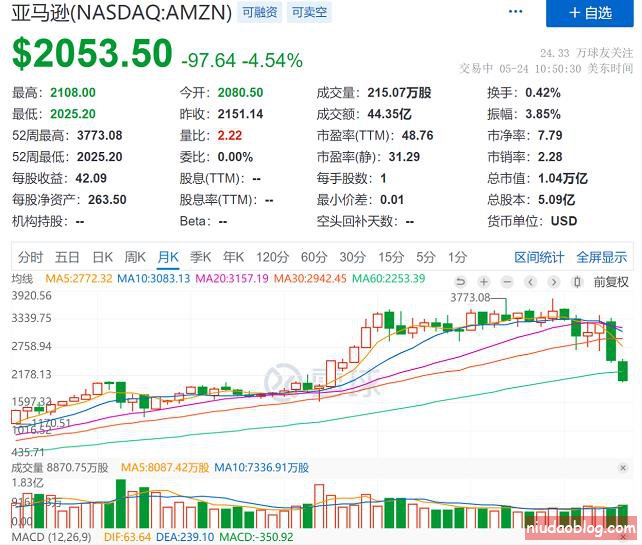Zoom out chart with minus icon
Image resolution: width=642 pixels, height=545 pixels.
pyautogui.click(x=507, y=282)
